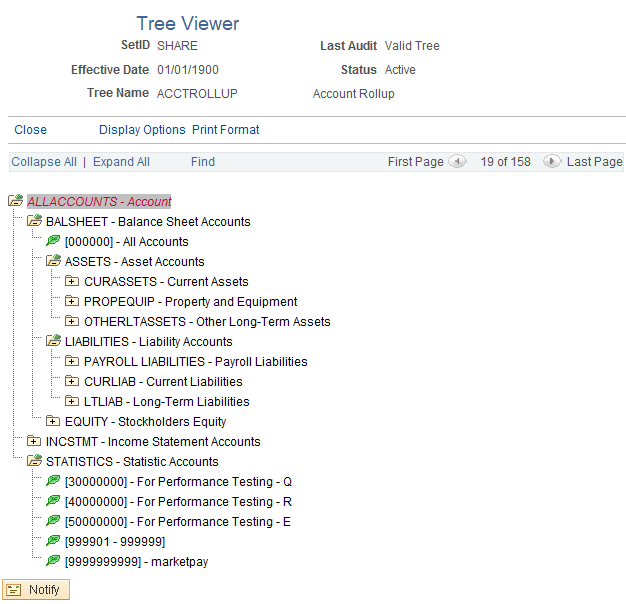Jump to First Page
The width and height of the screenshot is (626, 604).
[416, 162]
